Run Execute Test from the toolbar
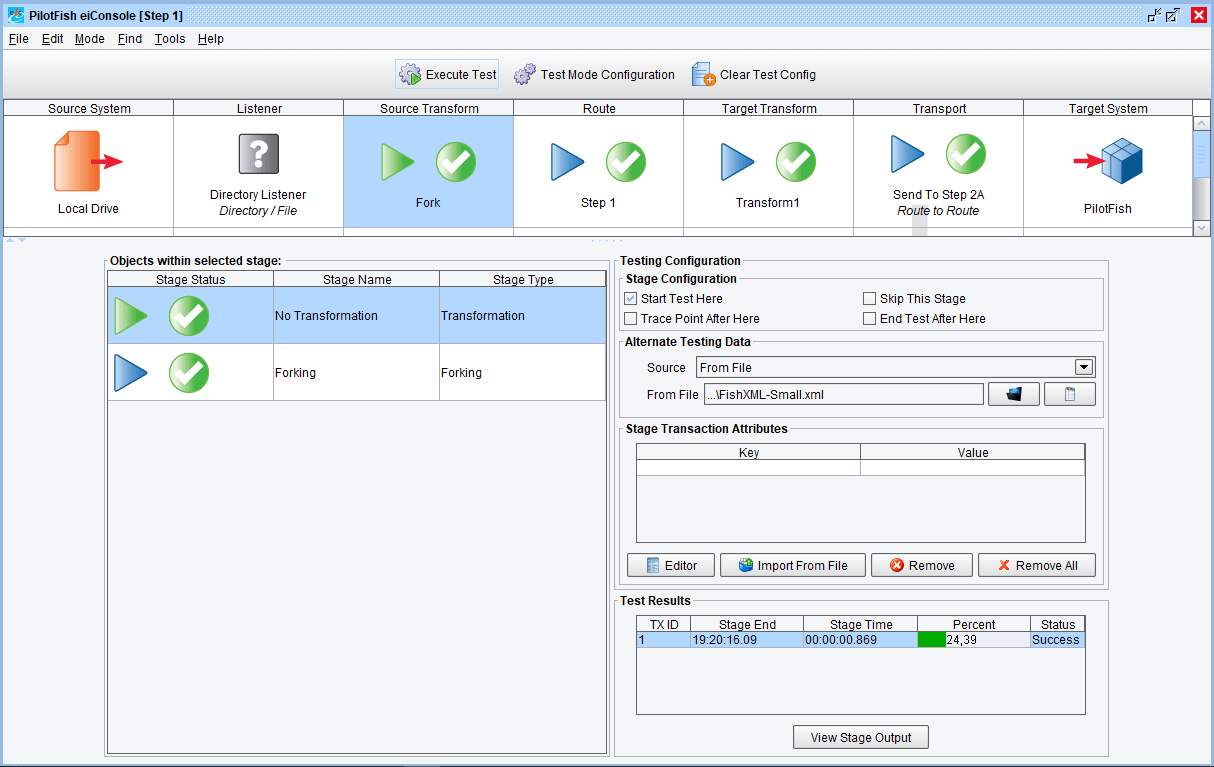 click(x=447, y=75)
